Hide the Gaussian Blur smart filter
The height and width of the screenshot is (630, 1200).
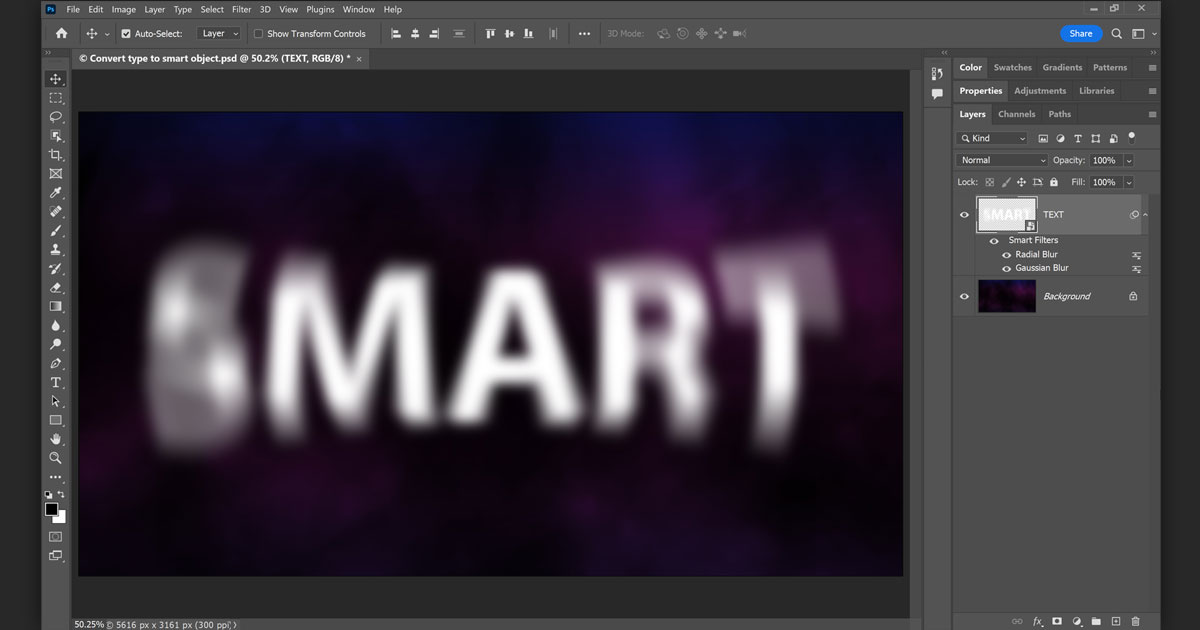(1007, 268)
